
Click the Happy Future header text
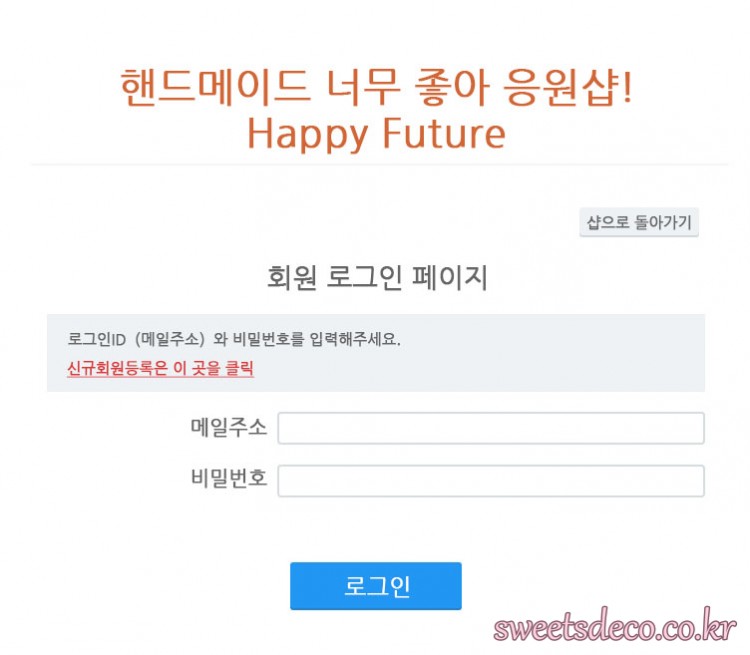click(376, 134)
